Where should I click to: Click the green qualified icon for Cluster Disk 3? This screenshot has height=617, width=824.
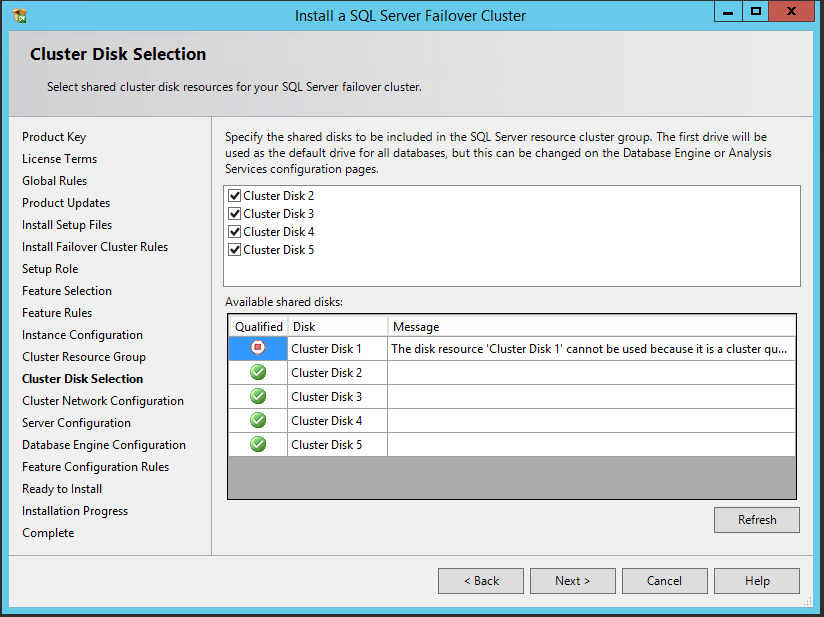coord(258,396)
